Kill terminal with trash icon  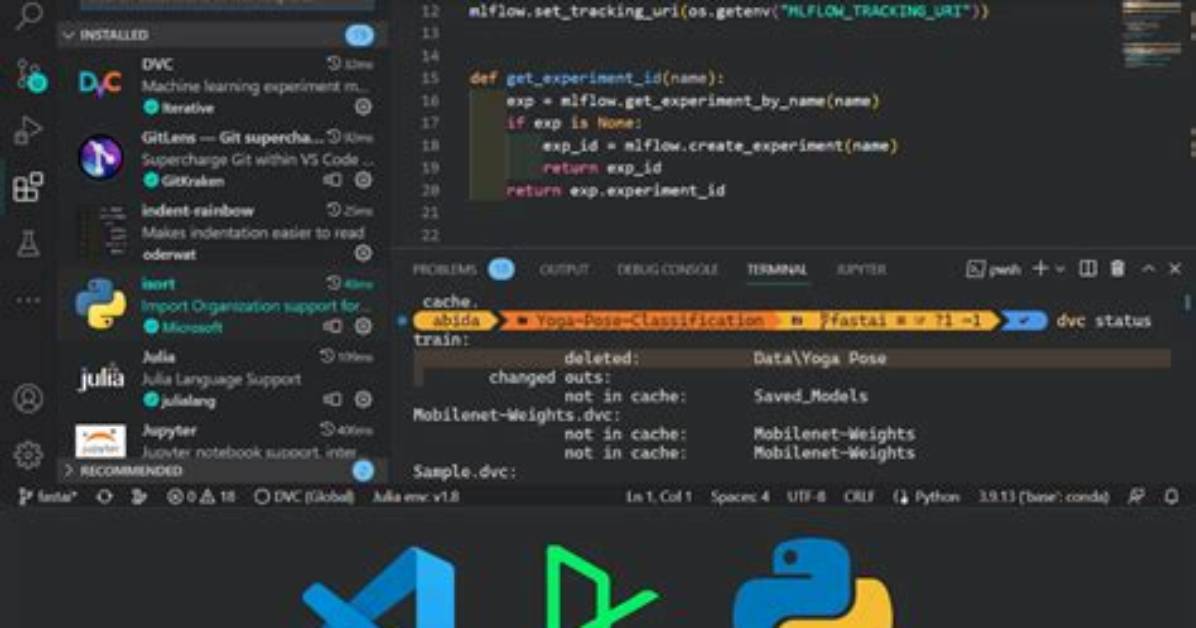click(1117, 269)
